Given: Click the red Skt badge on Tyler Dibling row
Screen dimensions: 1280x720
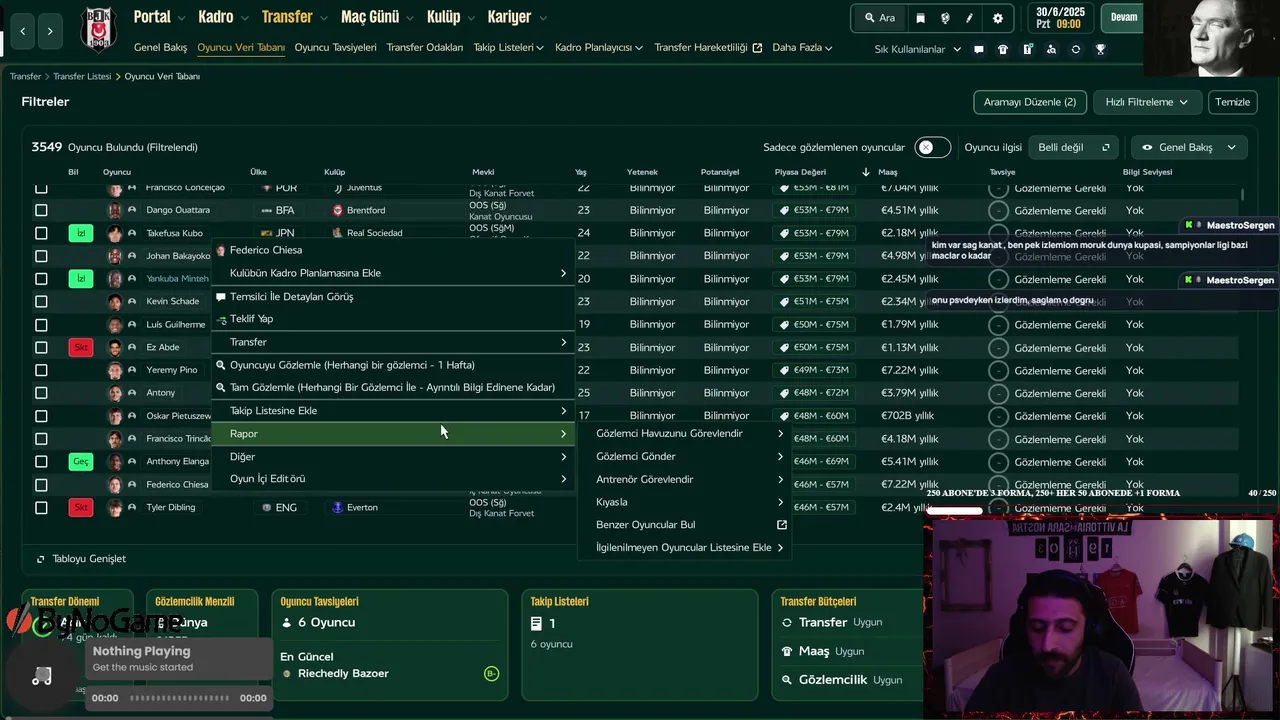Looking at the screenshot, I should pos(81,507).
